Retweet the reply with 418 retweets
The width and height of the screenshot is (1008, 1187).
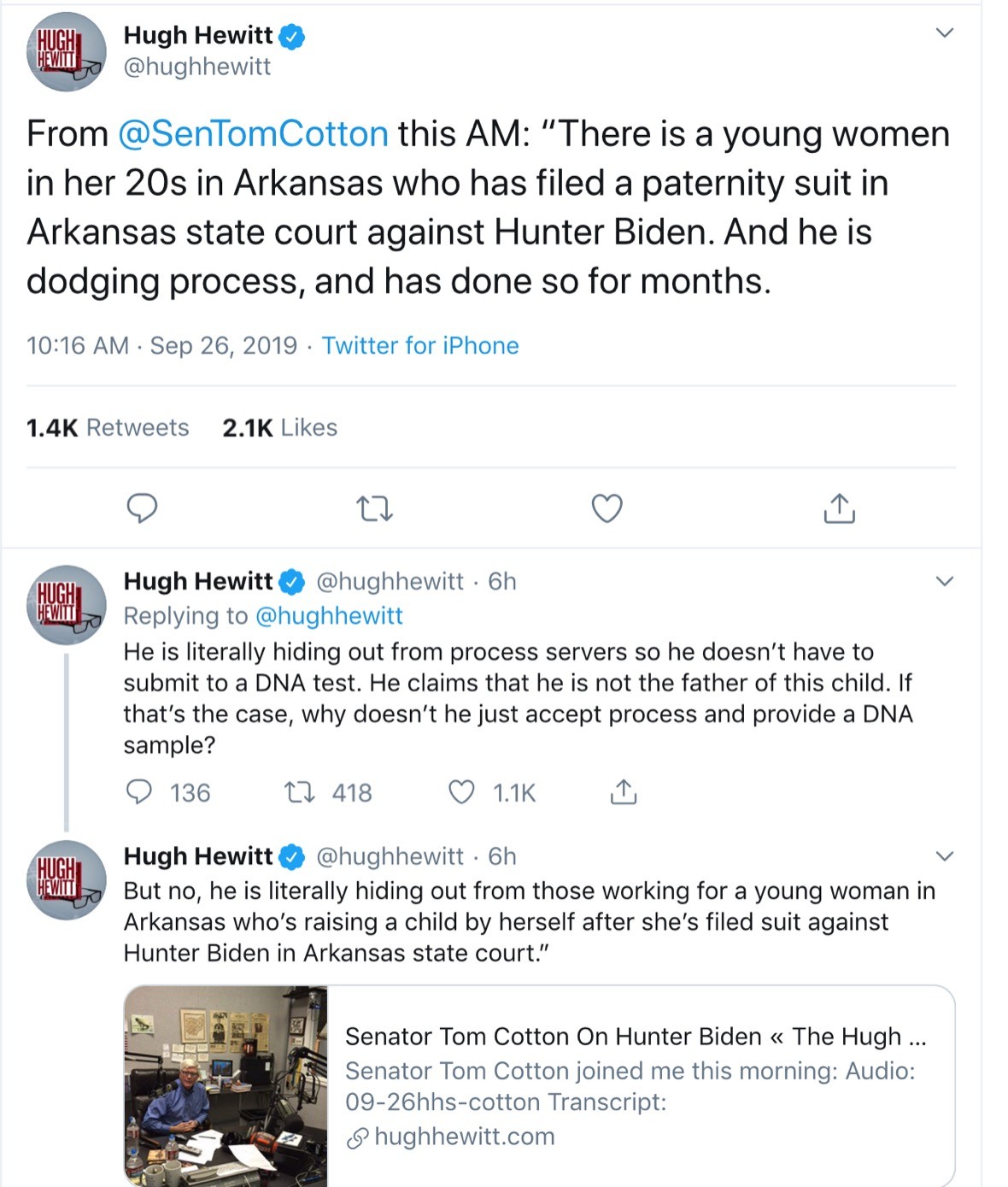328,792
